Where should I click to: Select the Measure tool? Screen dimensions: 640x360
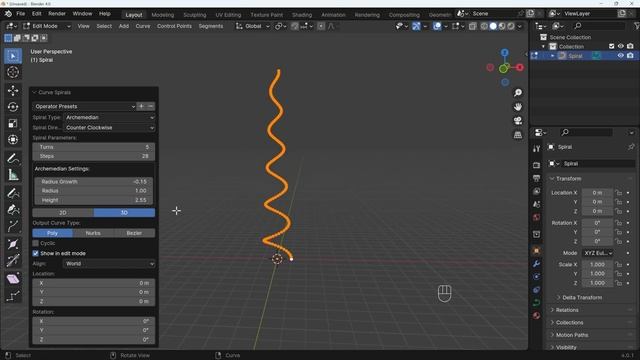pos(13,175)
